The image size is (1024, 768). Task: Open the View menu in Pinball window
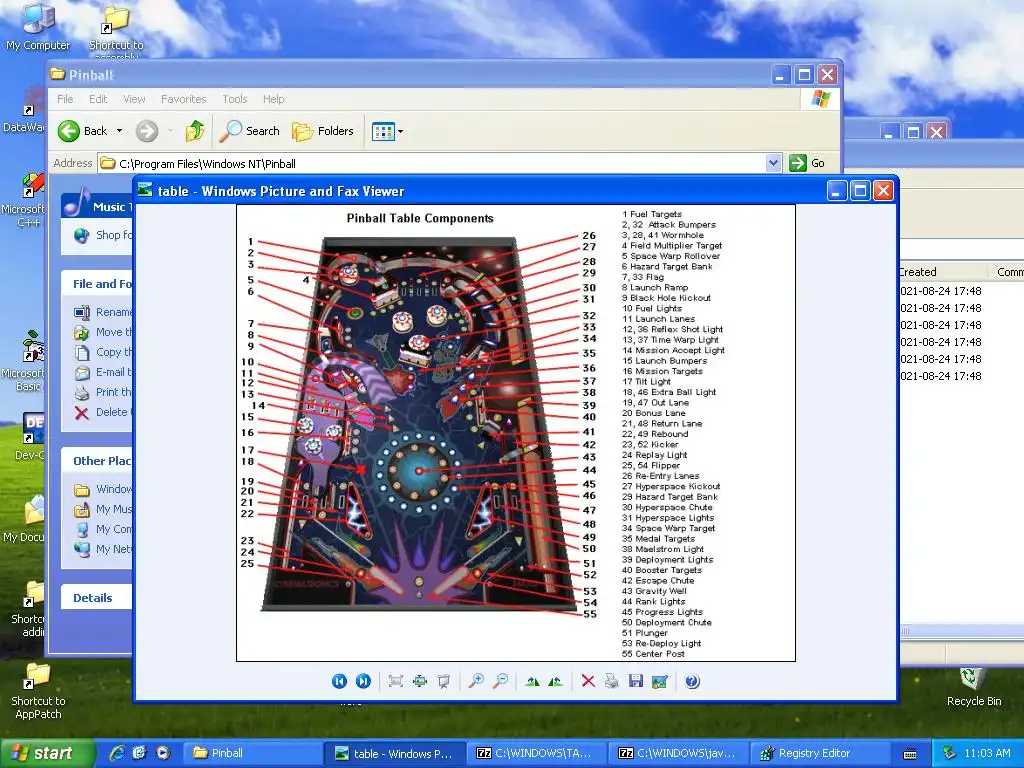point(135,99)
